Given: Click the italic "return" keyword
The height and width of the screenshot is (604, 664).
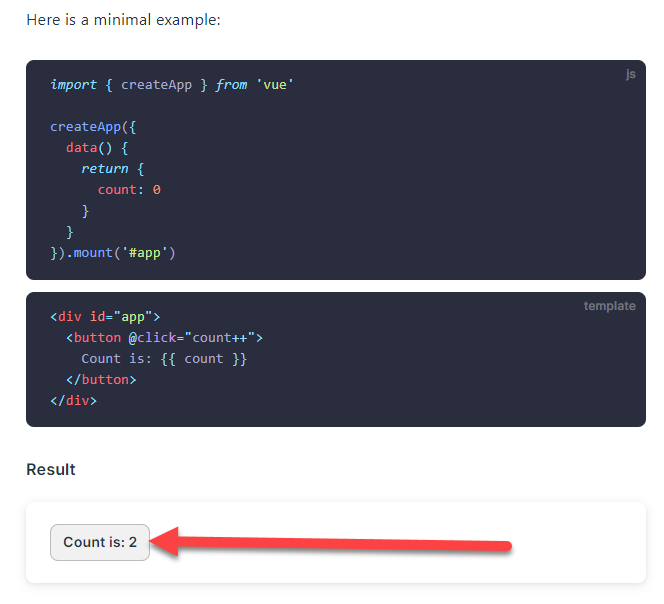Looking at the screenshot, I should [x=105, y=169].
